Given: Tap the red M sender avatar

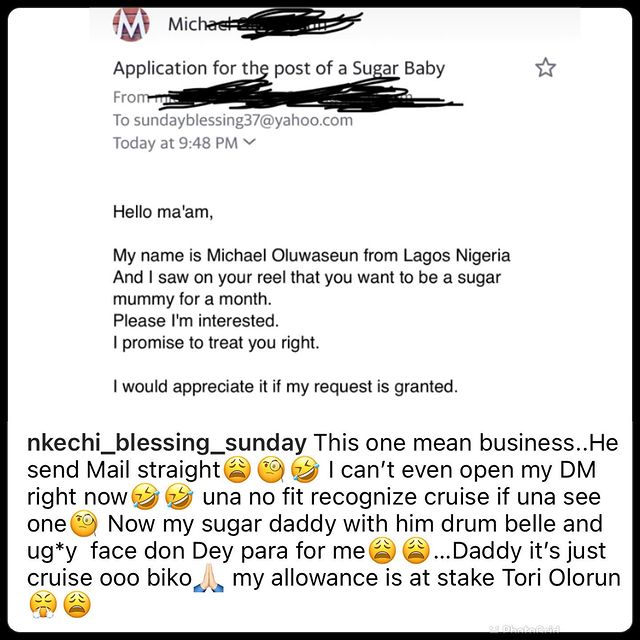Looking at the screenshot, I should [x=132, y=24].
